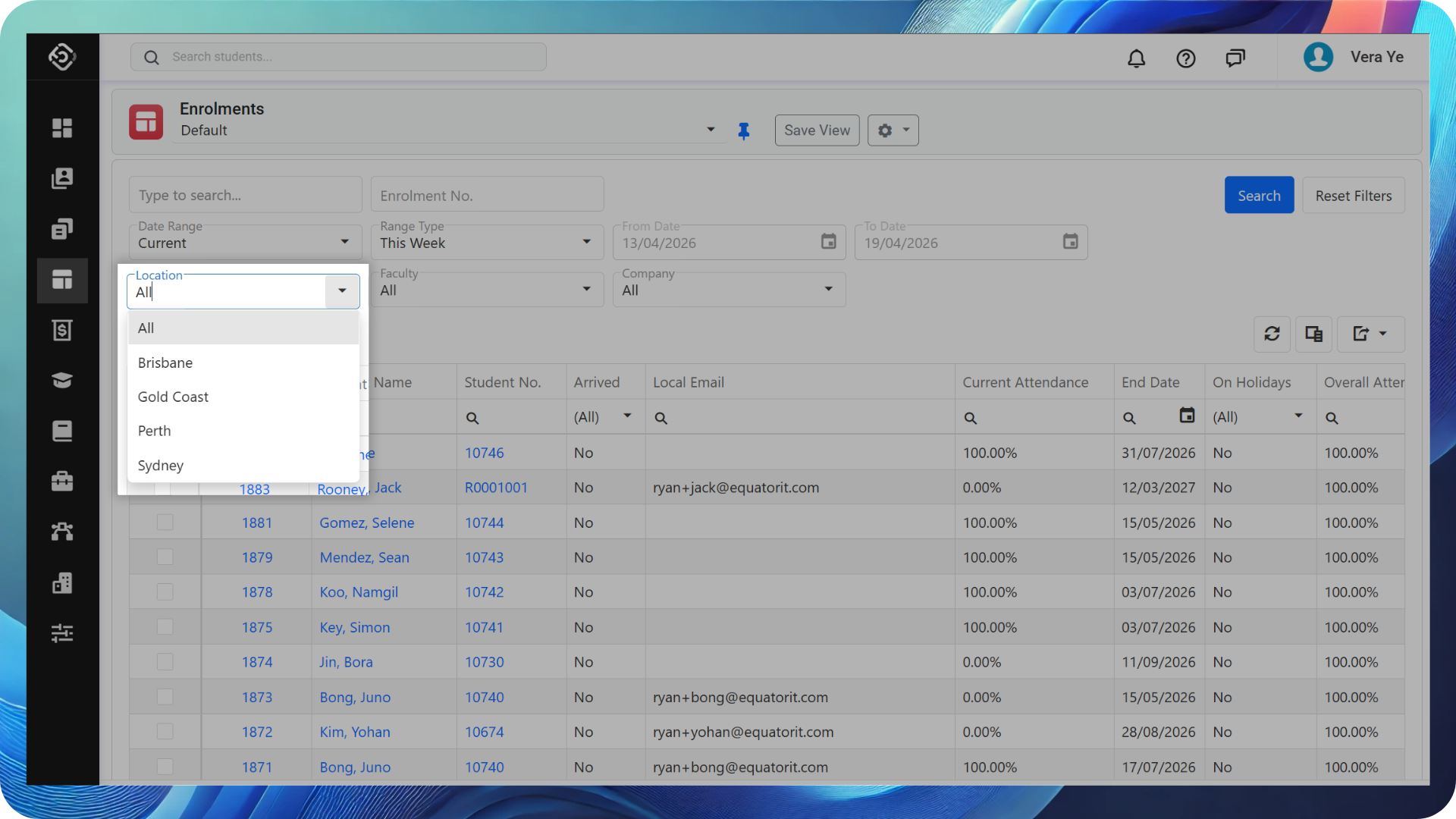This screenshot has height=819, width=1456.
Task: Click the notifications bell icon
Action: point(1136,58)
